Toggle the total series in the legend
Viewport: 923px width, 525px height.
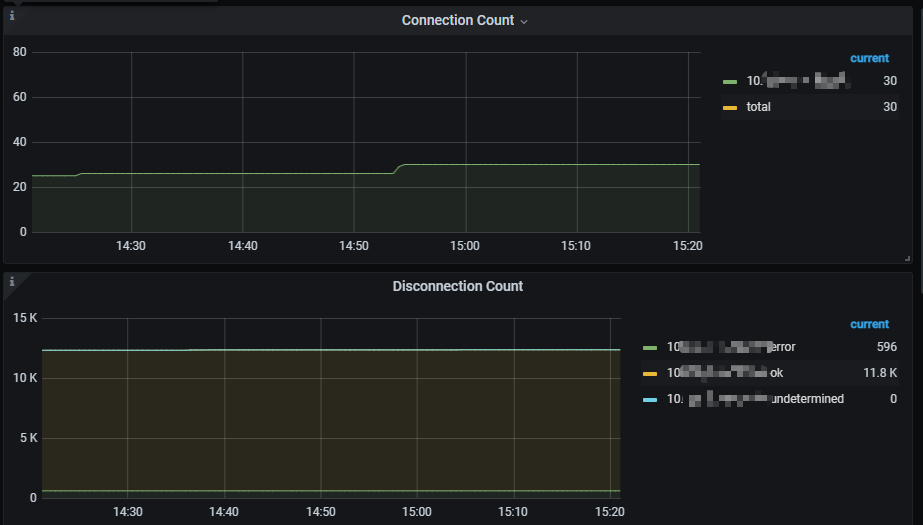pos(758,107)
